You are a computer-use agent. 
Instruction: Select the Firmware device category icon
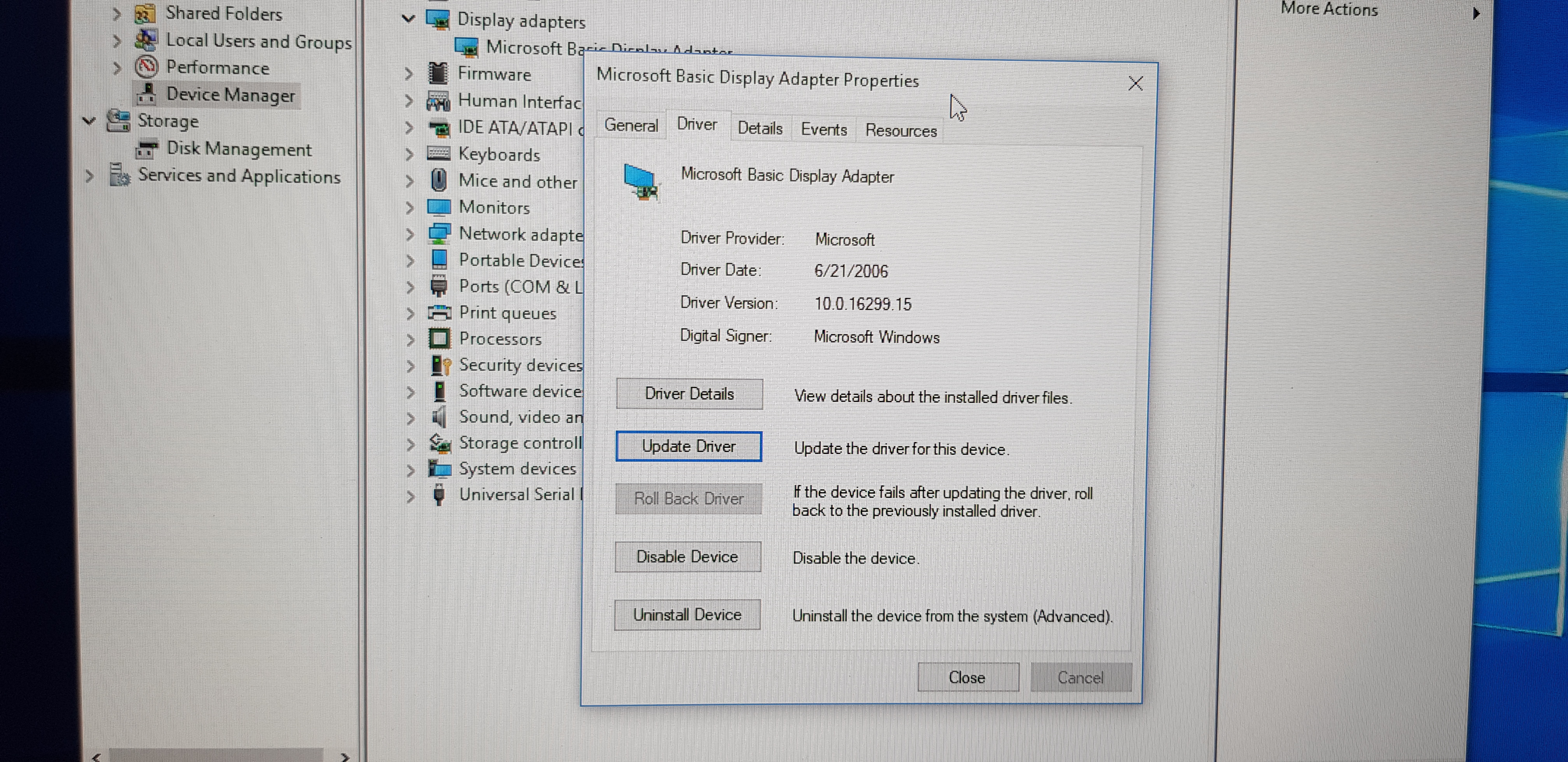tap(438, 73)
